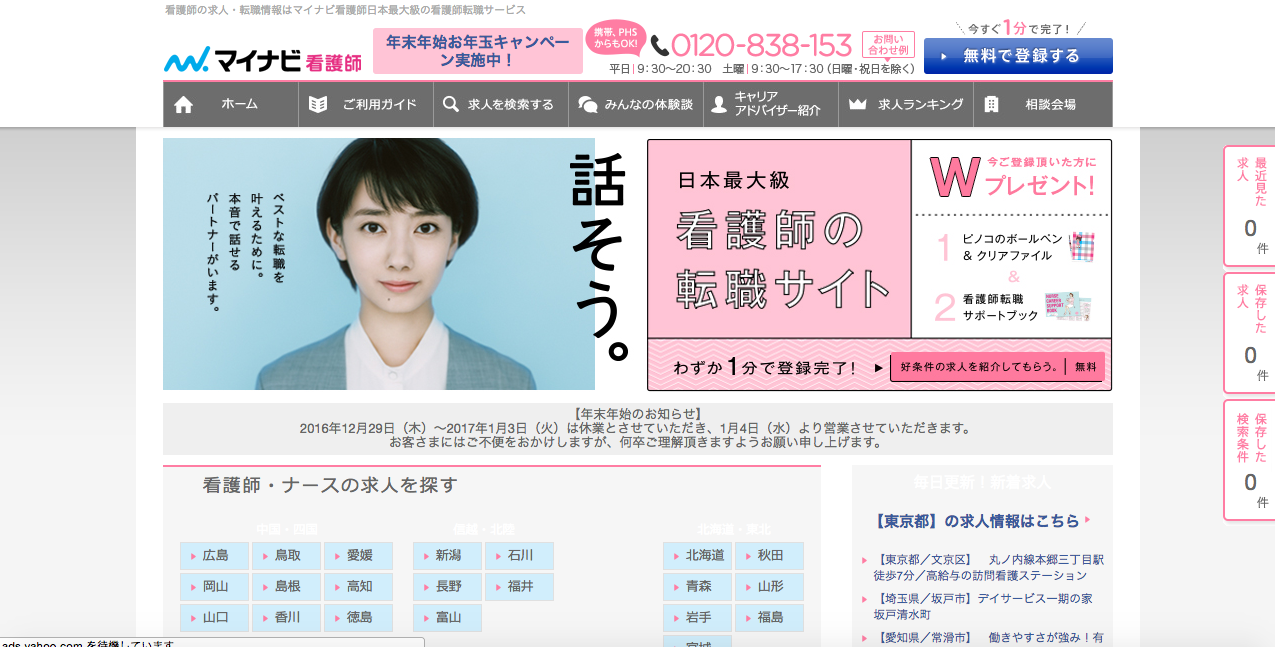The width and height of the screenshot is (1275, 647).
Task: Select 石川 prefecture
Action: pos(520,556)
